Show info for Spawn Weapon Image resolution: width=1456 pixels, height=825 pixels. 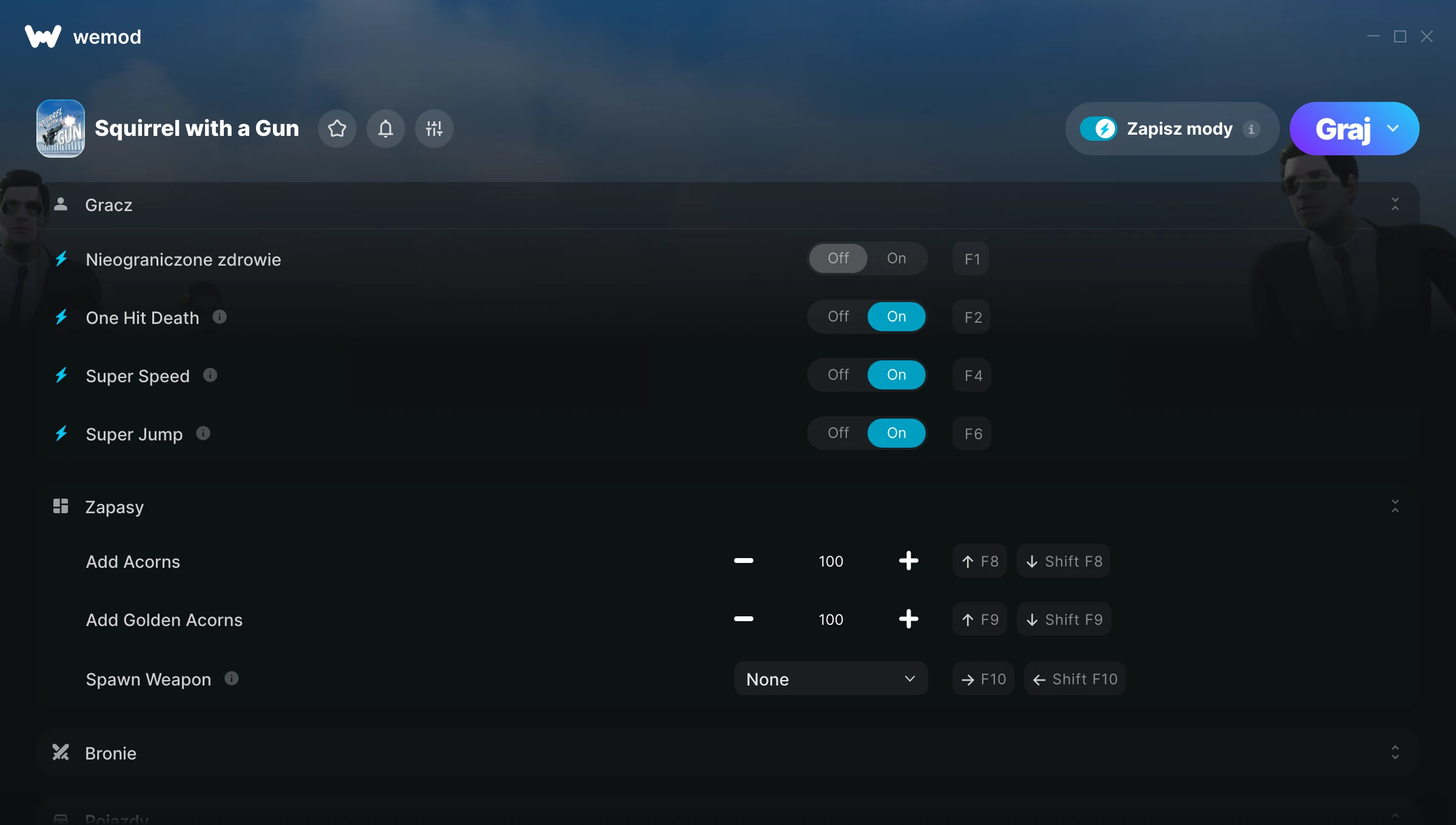(232, 678)
